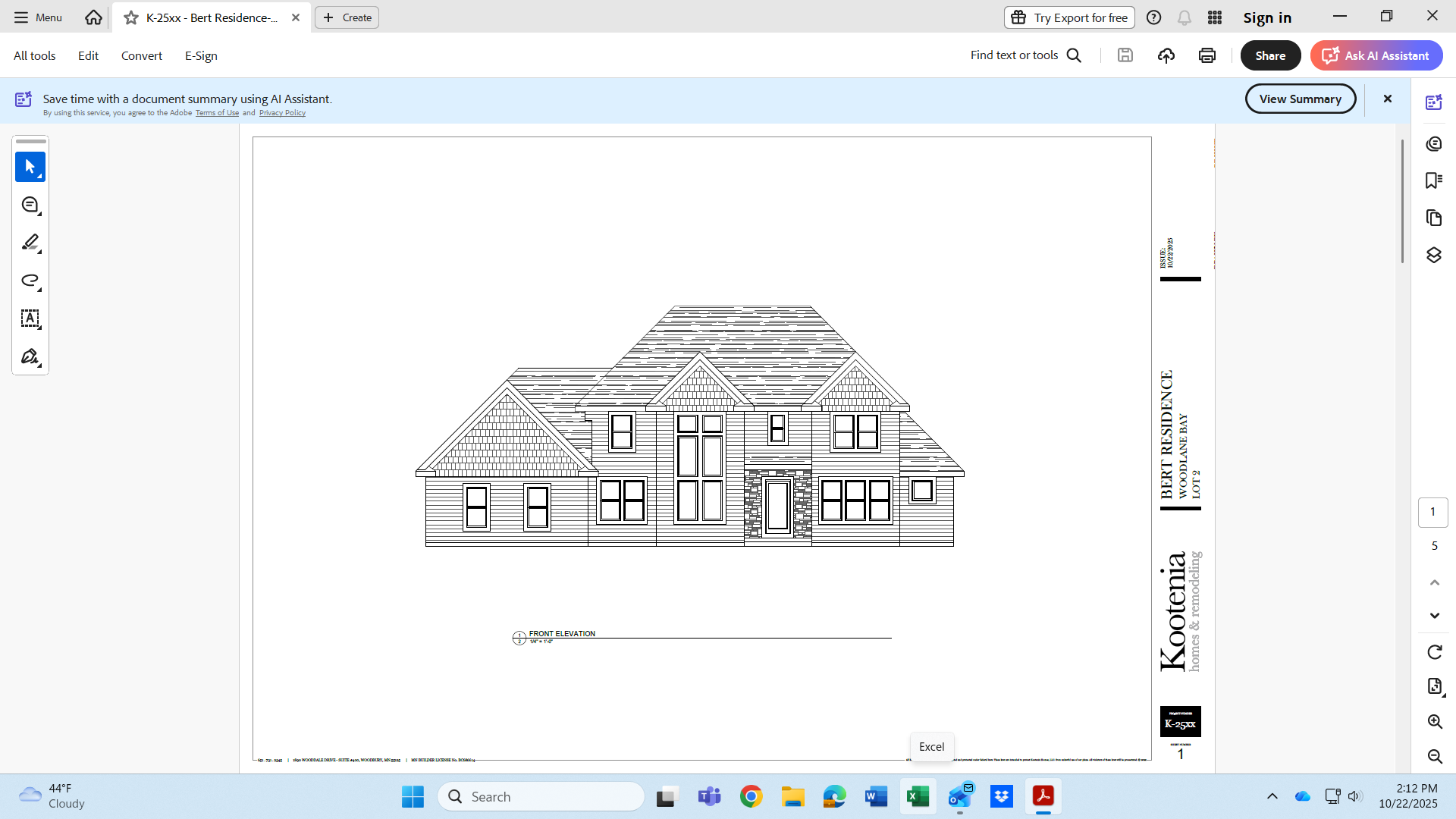The width and height of the screenshot is (1456, 819).
Task: Select the Highlighter pen tool
Action: click(30, 243)
